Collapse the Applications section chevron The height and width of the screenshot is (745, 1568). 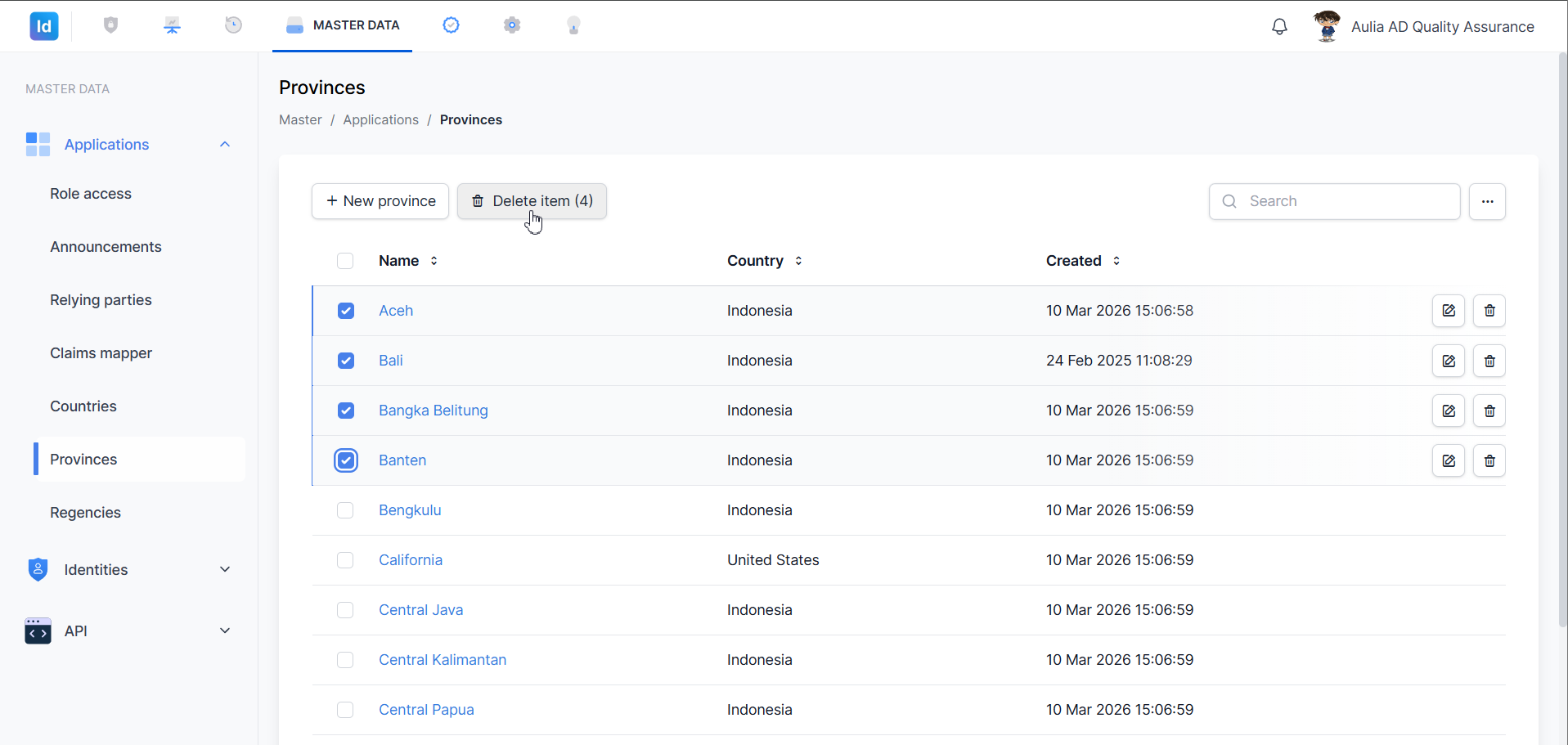225,144
